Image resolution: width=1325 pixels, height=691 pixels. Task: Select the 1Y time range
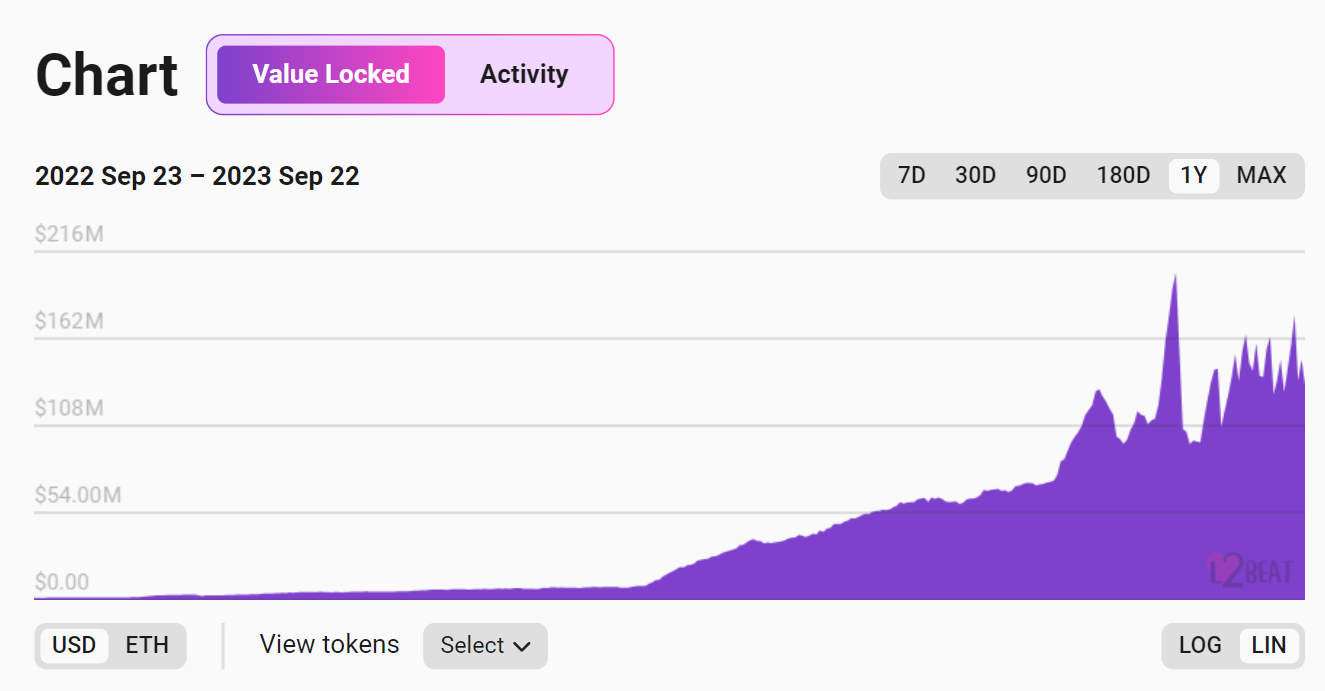(1194, 176)
